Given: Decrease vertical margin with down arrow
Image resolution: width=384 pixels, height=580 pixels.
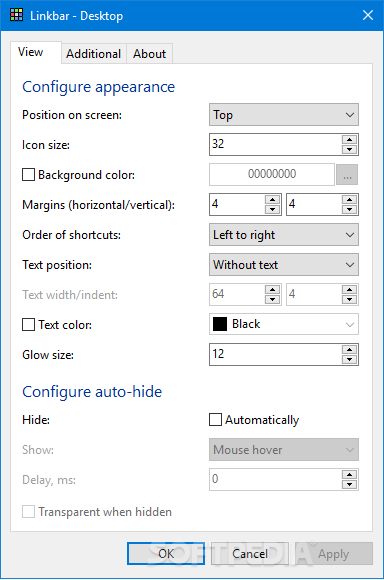Looking at the screenshot, I should click(349, 209).
